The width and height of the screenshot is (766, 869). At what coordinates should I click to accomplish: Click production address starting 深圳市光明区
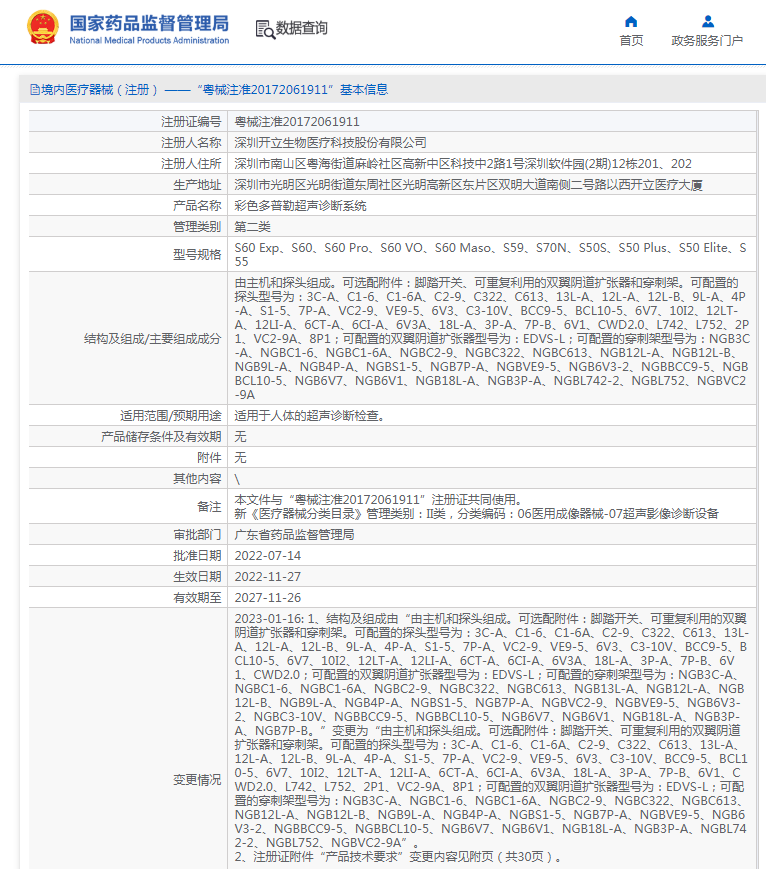(x=468, y=185)
